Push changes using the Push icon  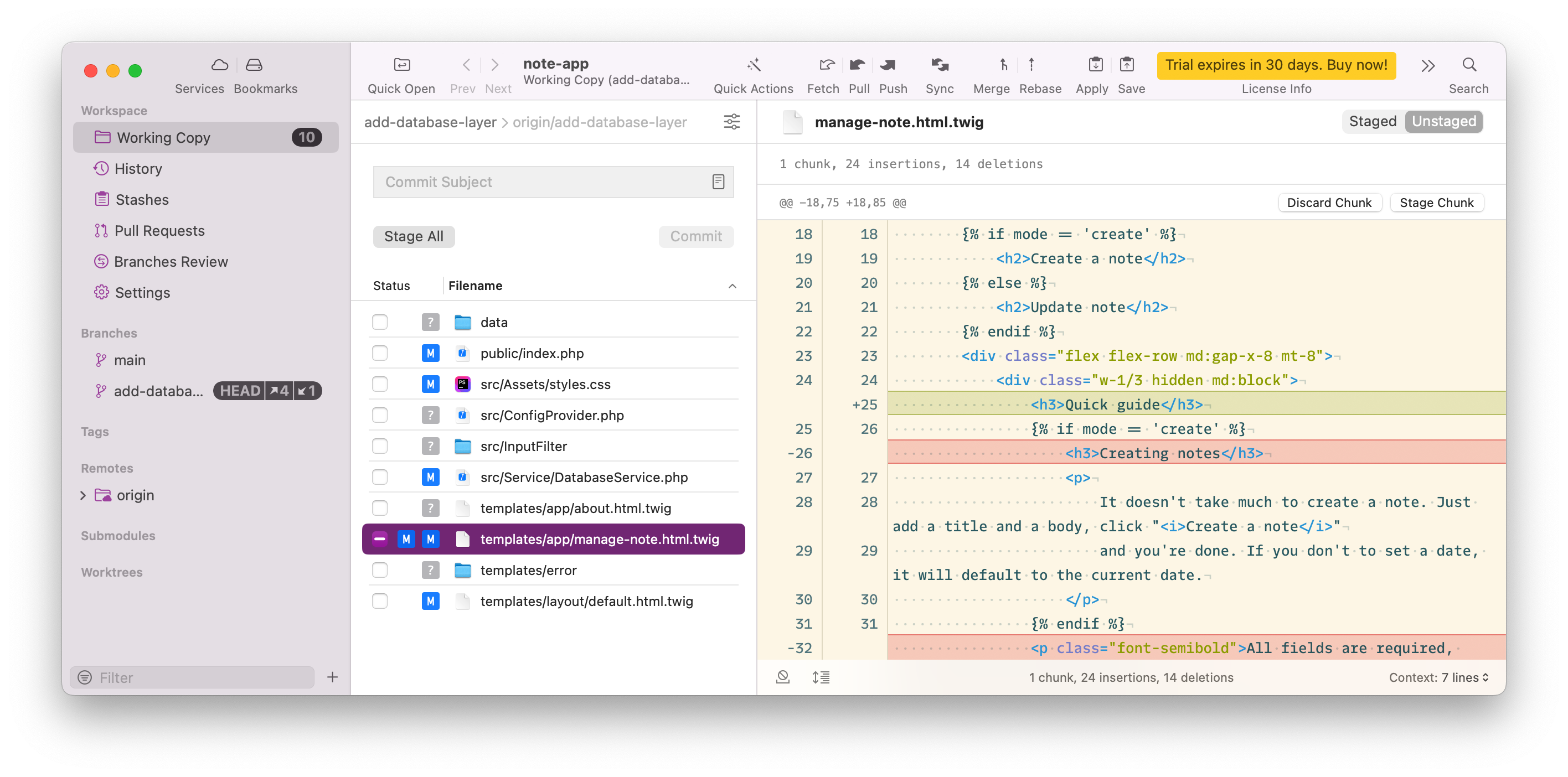click(x=888, y=65)
